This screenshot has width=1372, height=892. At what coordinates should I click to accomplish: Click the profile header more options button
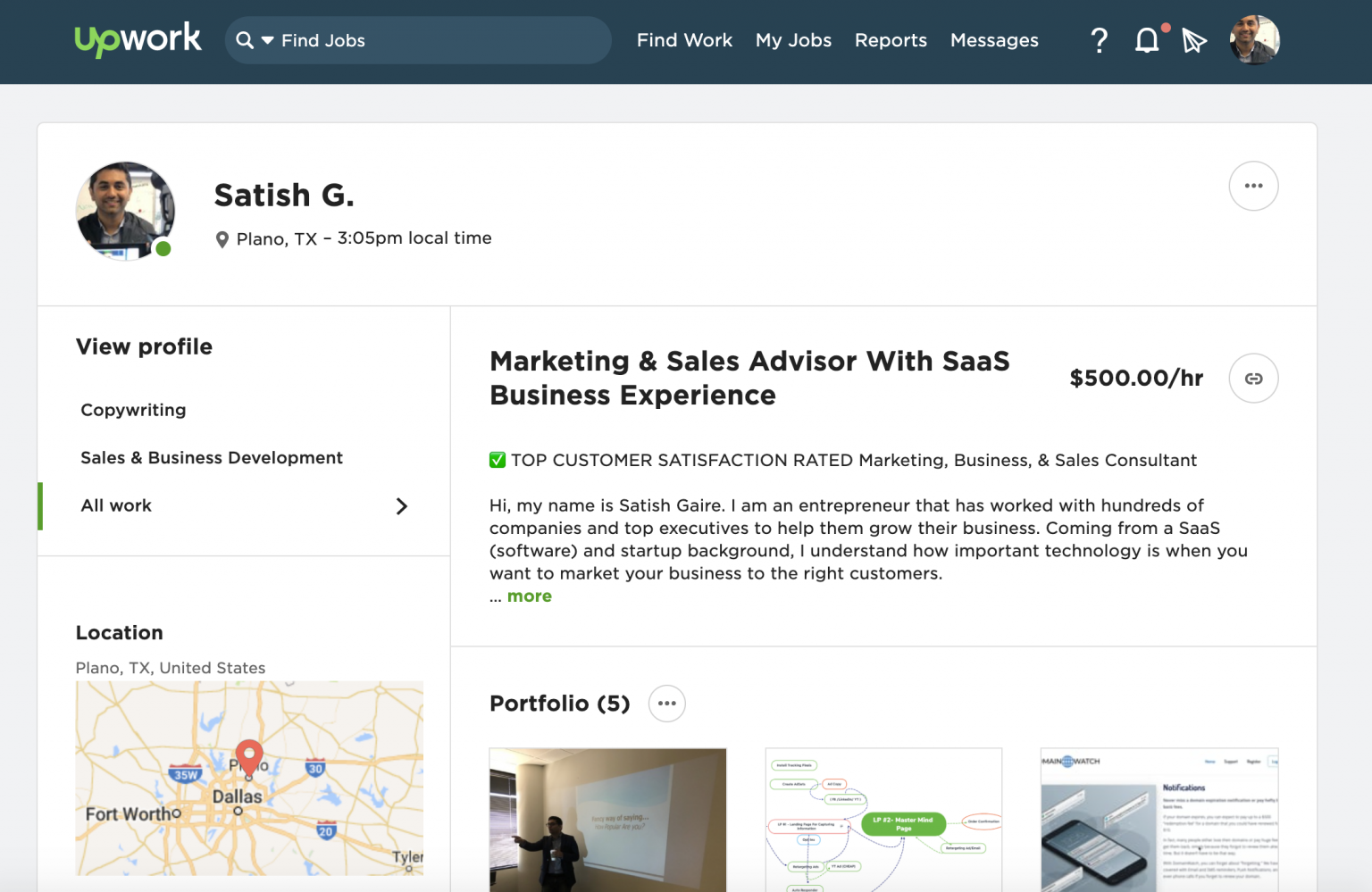(x=1253, y=186)
